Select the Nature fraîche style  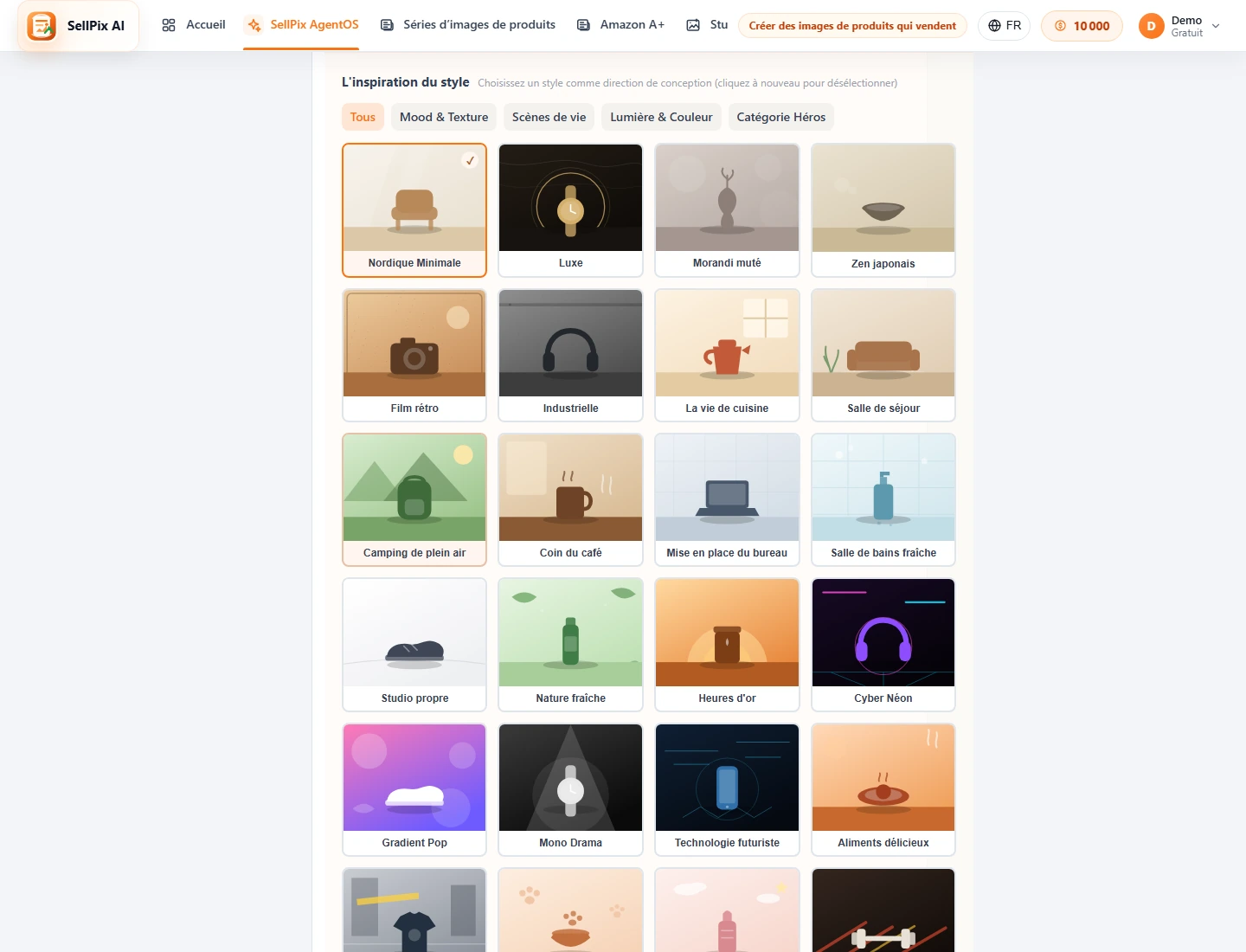pos(571,645)
